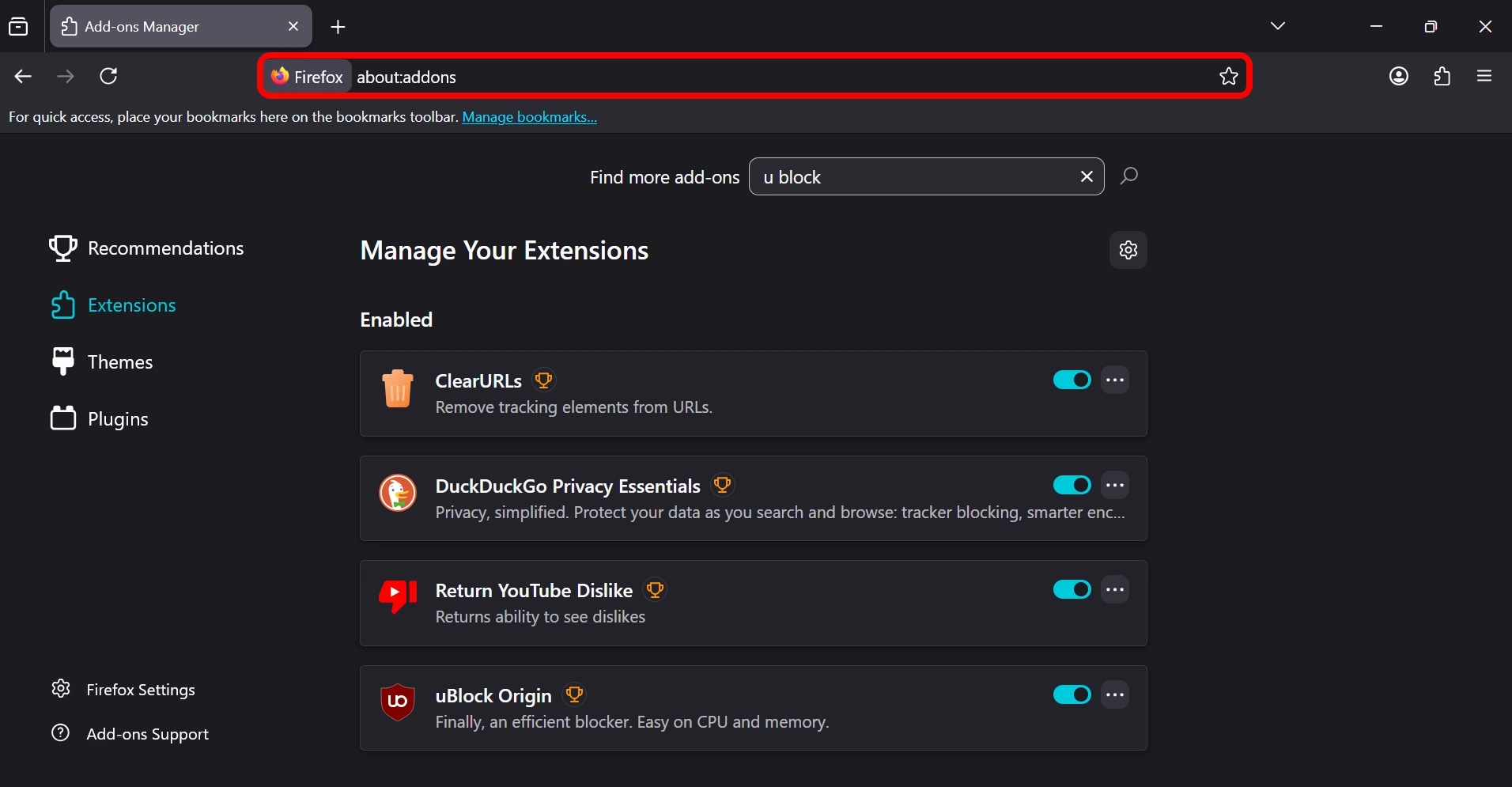Turn off DuckDuckGo Privacy Essentials

point(1072,485)
